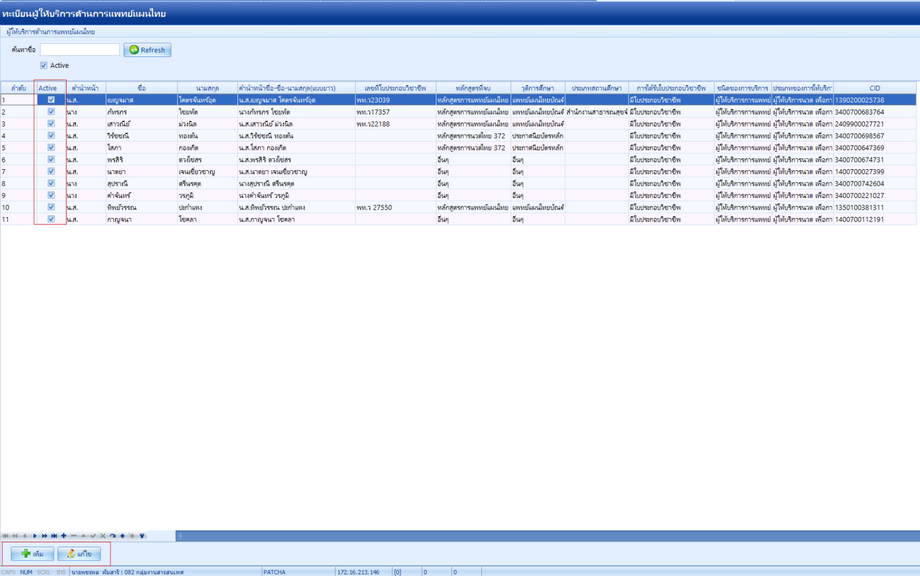Toggle Active checkbox in row 10
Screen dimensions: 920x576
pyautogui.click(x=51, y=207)
